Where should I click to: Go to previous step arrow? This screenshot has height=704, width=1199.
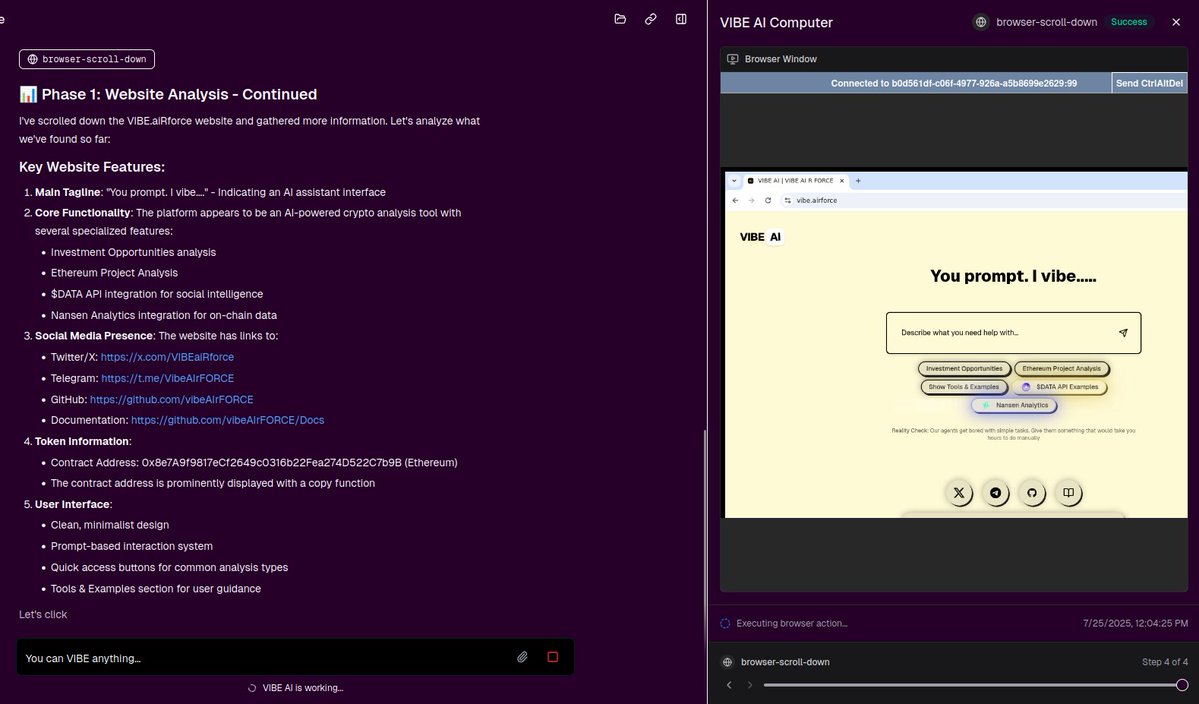click(729, 685)
